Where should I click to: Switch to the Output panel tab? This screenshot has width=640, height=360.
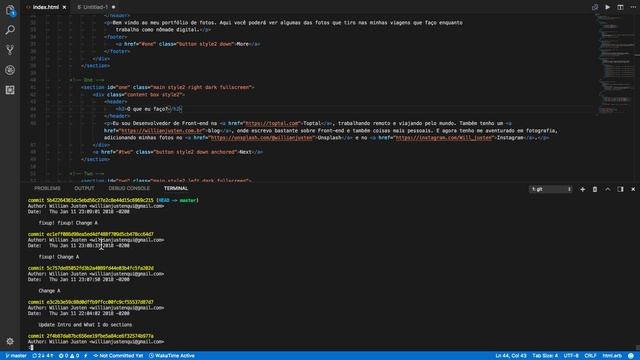click(84, 188)
